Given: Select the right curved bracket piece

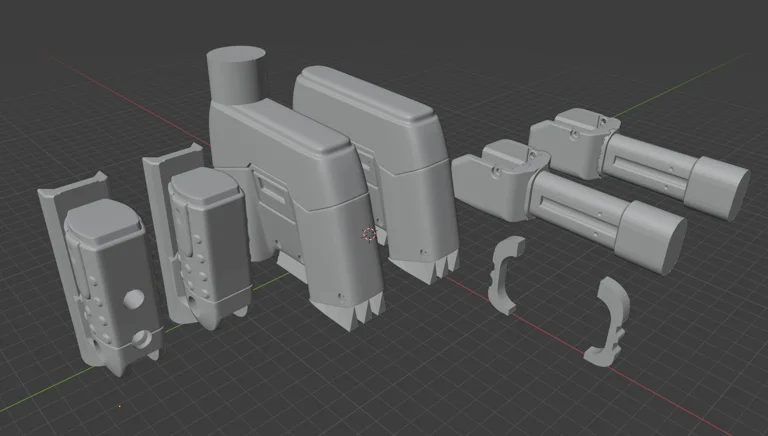Looking at the screenshot, I should pyautogui.click(x=608, y=322).
